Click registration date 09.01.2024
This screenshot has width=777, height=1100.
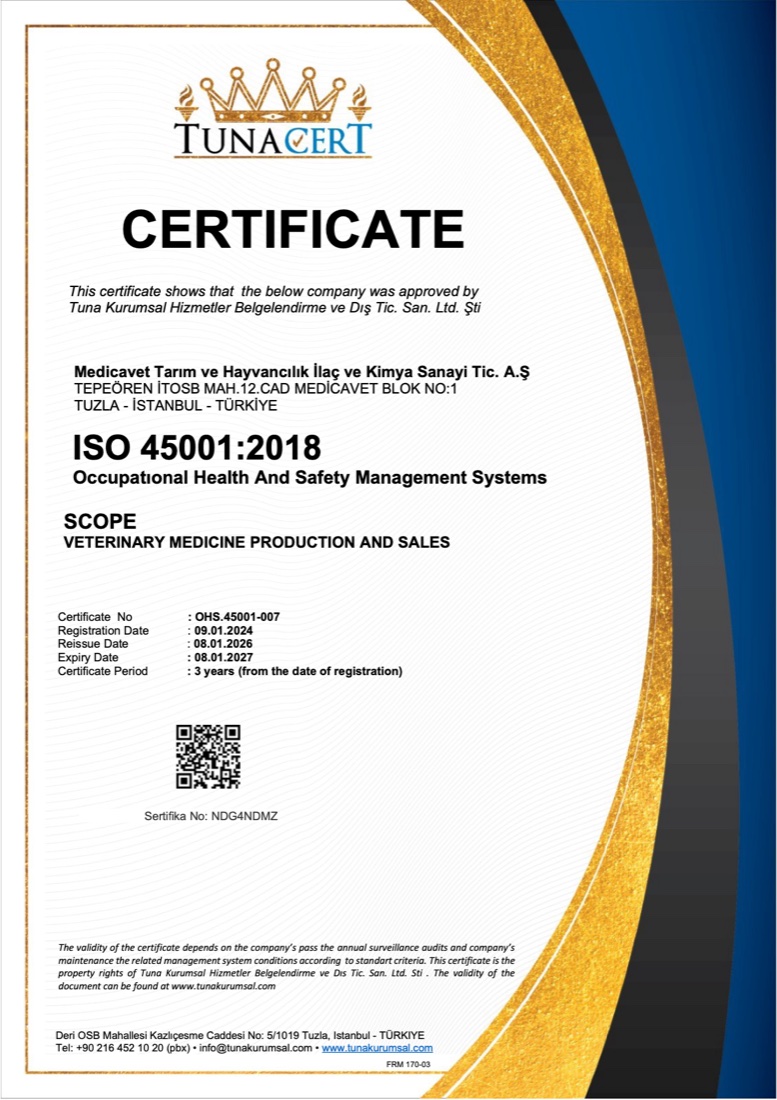[x=224, y=631]
